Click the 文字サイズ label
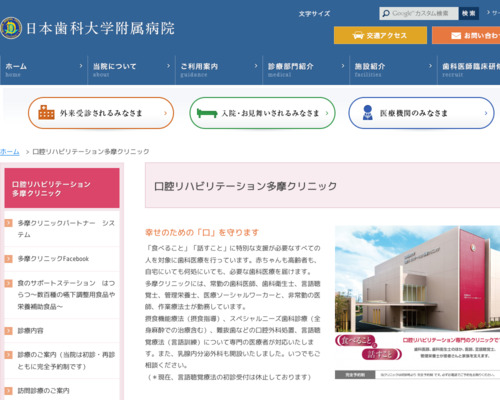500x400 pixels. click(314, 14)
